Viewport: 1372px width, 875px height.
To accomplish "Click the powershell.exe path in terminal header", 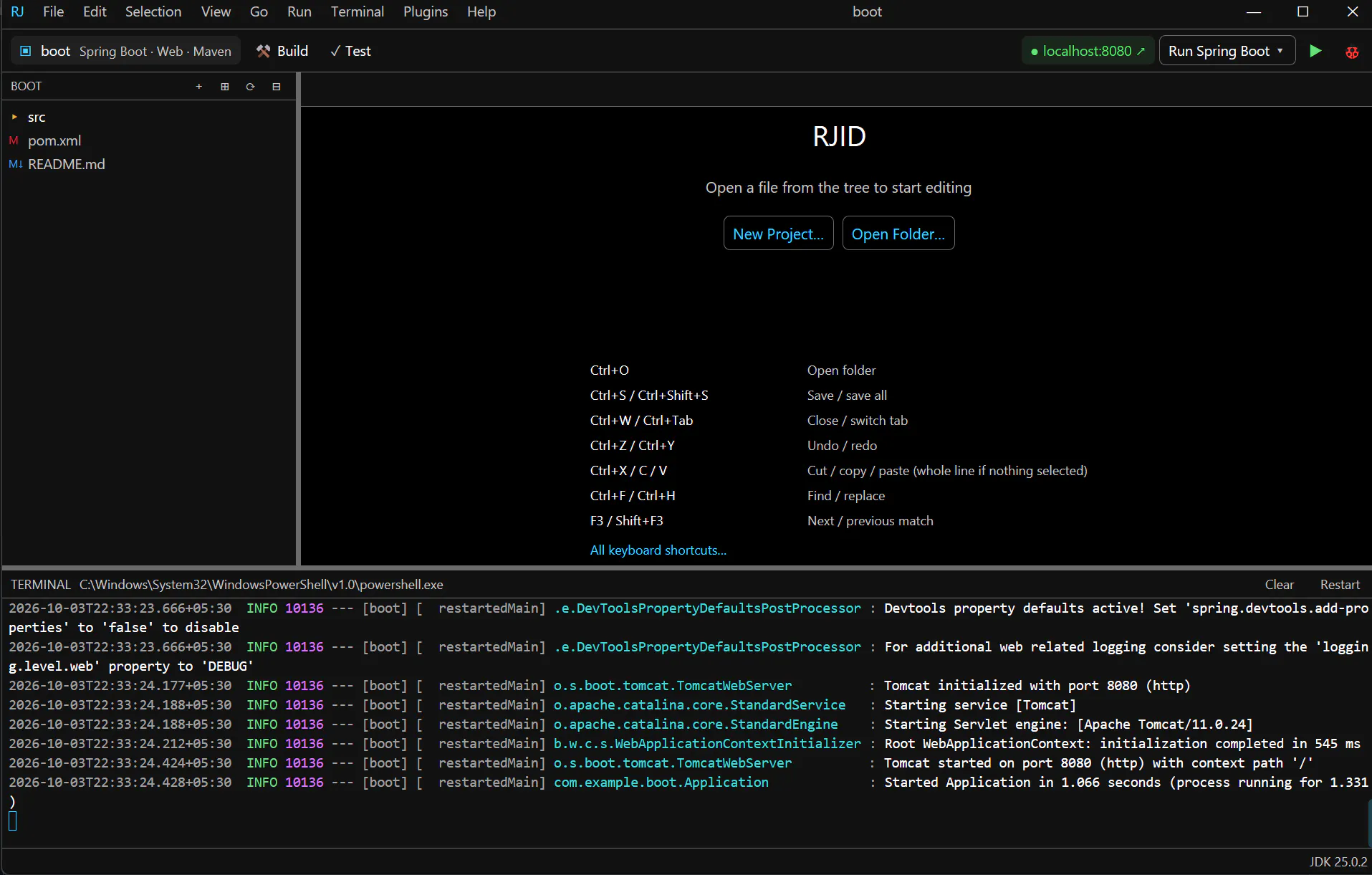I will [262, 585].
